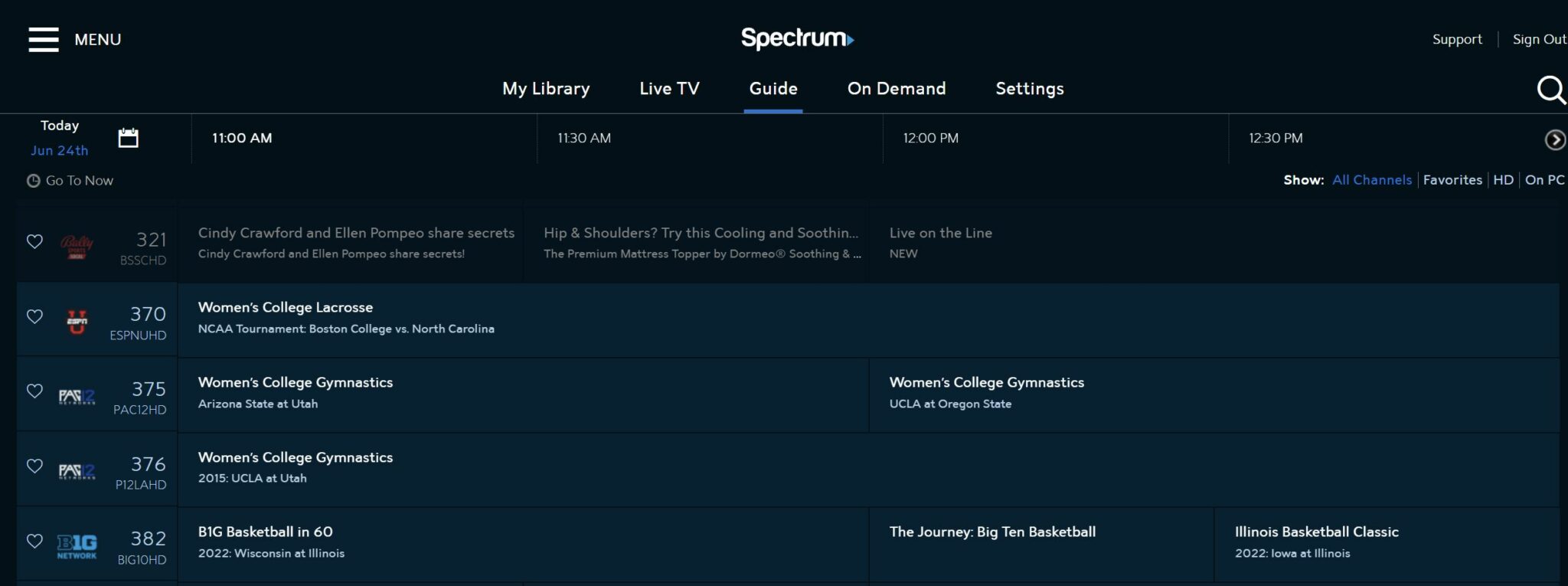Favorite channel 376 P12LAHD with heart
1568x586 pixels.
[34, 466]
